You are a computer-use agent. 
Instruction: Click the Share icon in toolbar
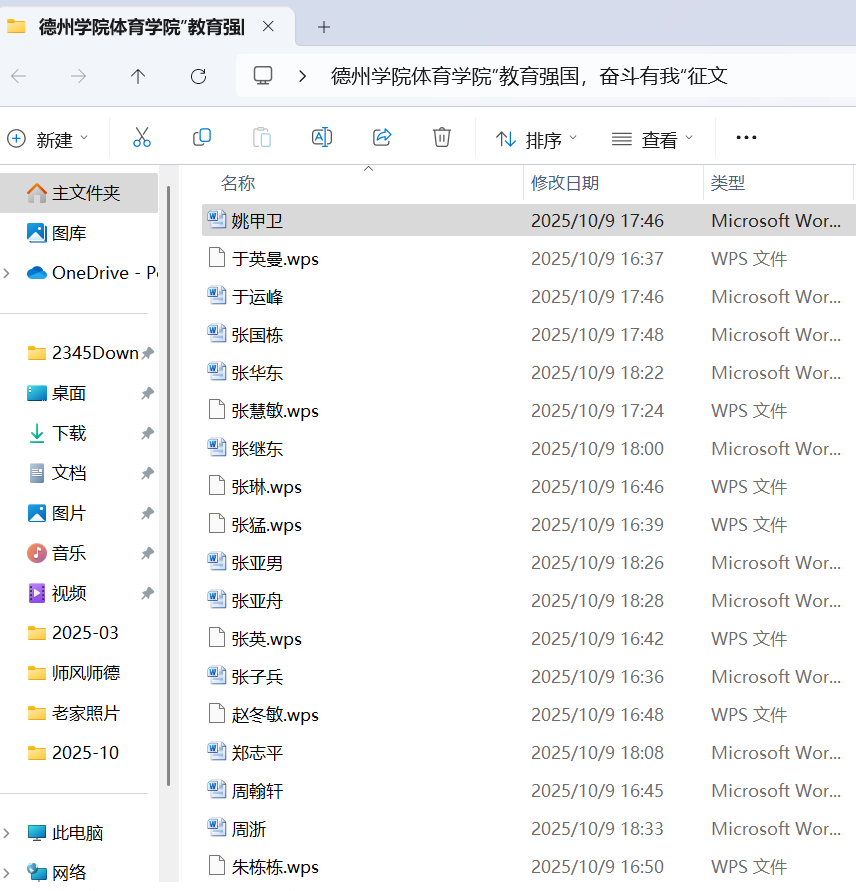(x=382, y=138)
